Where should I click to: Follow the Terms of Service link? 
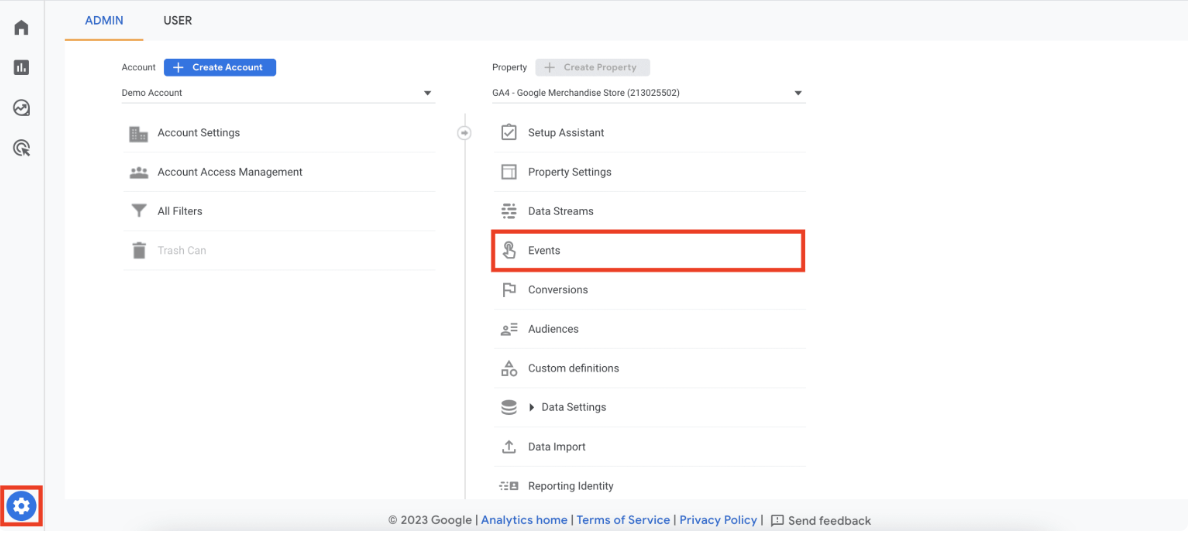pos(624,520)
